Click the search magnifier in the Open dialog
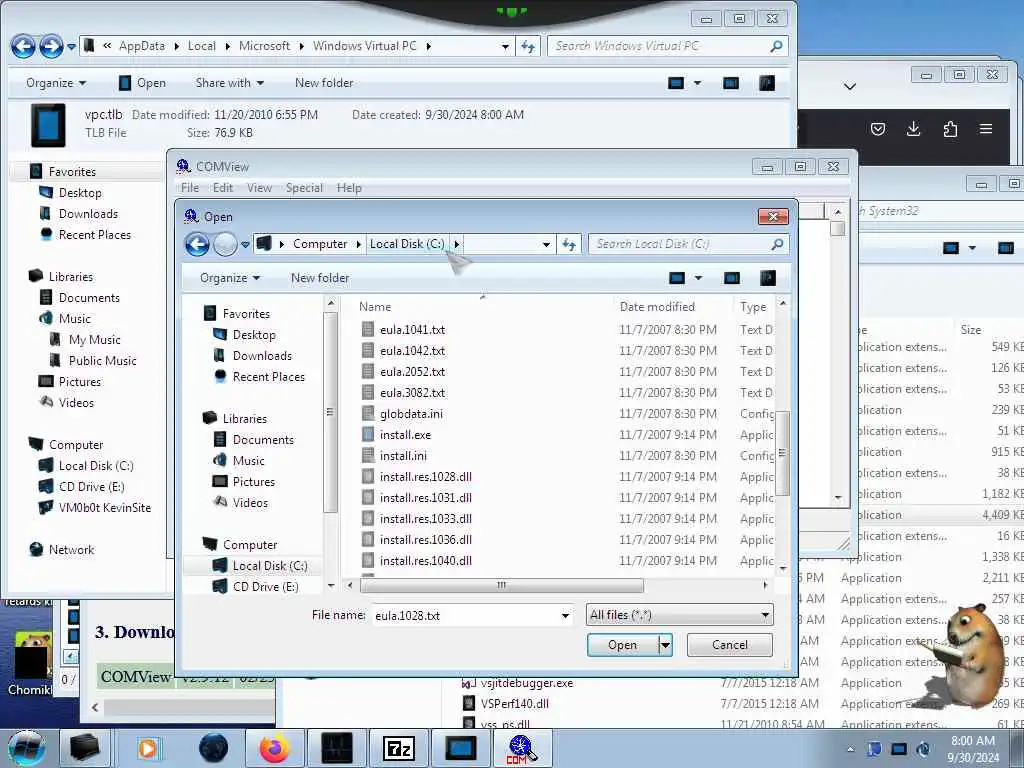Image resolution: width=1024 pixels, height=768 pixels. 777,244
